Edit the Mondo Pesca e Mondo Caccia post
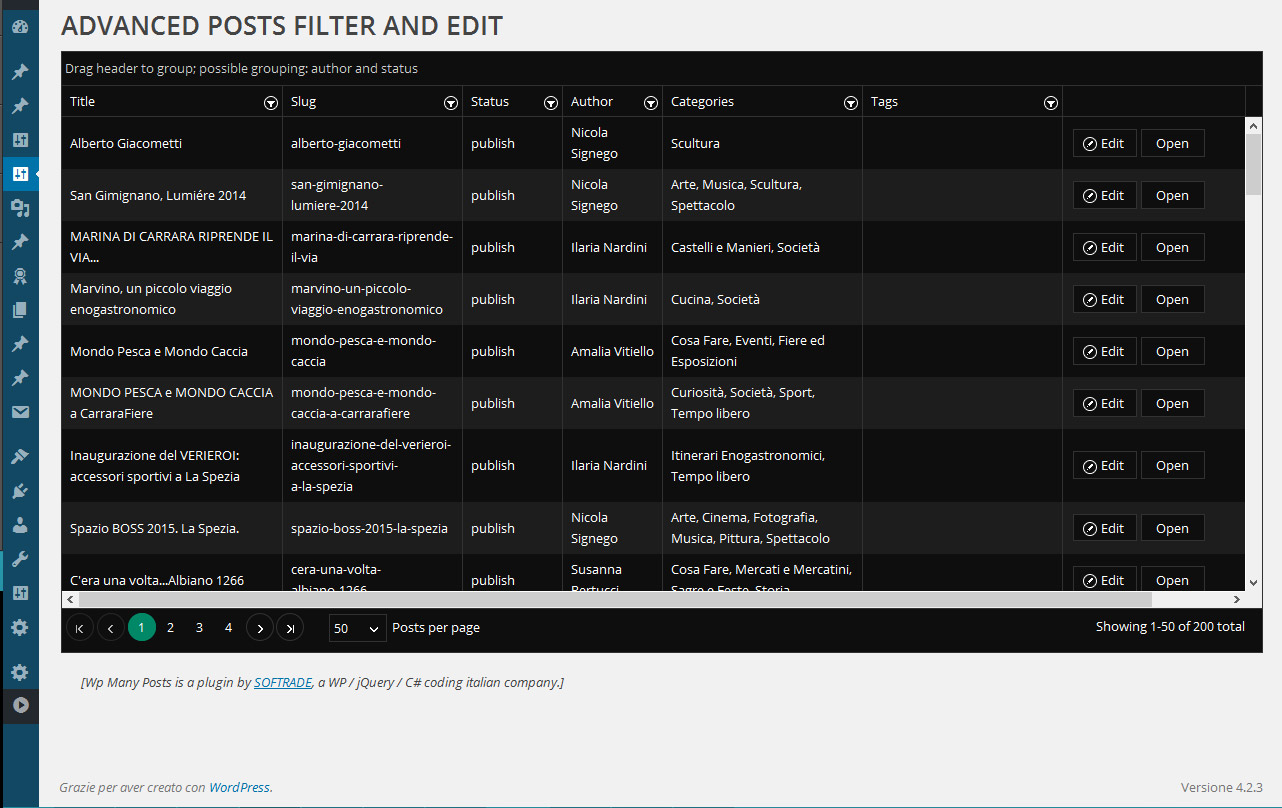The height and width of the screenshot is (808, 1282). coord(1104,351)
